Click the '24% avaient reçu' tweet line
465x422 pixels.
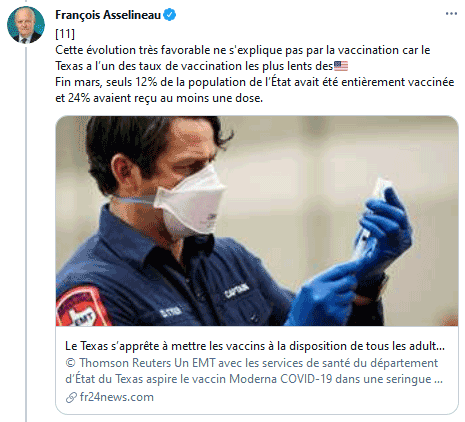(x=159, y=98)
